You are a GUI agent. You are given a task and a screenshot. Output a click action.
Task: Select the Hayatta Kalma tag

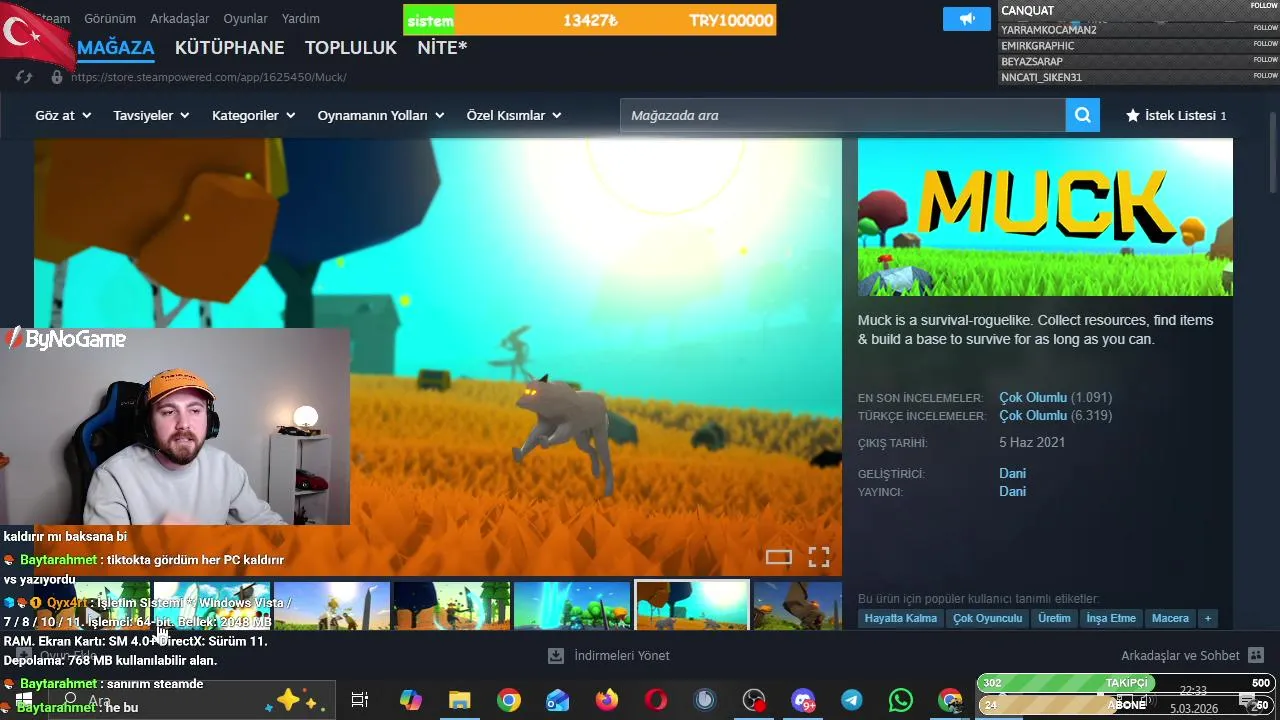(x=901, y=618)
